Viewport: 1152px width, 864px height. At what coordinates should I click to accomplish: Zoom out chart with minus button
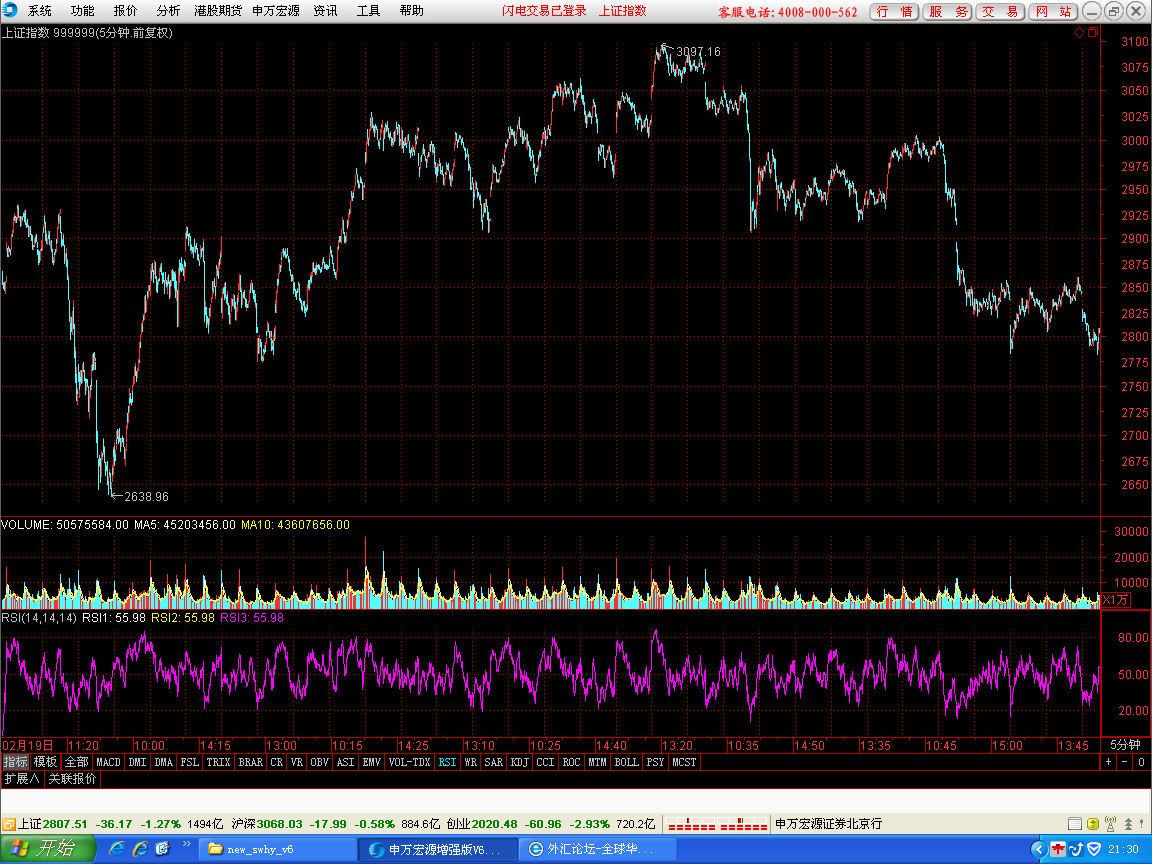[1125, 762]
